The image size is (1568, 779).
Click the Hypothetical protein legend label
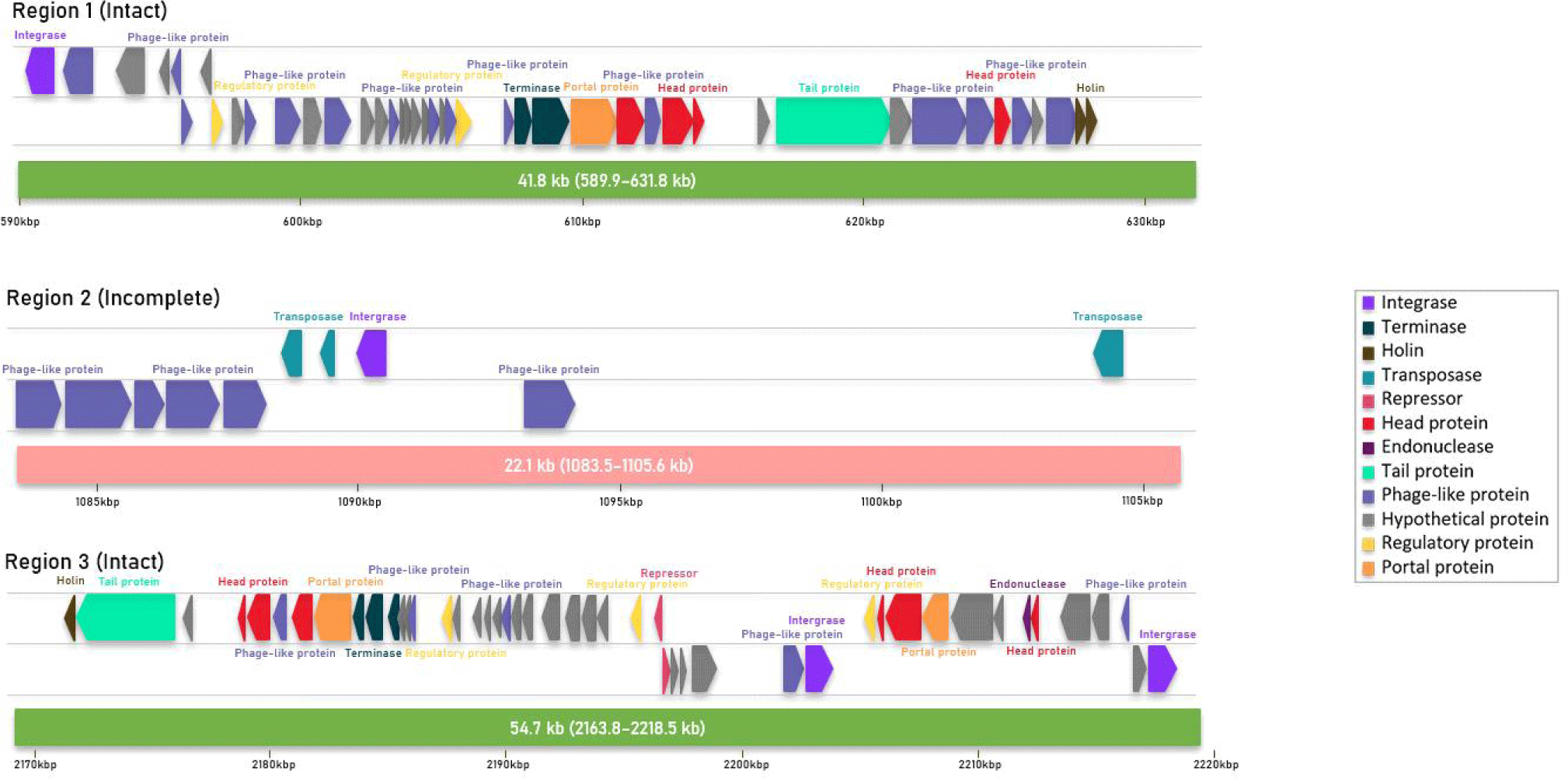pos(1464,519)
